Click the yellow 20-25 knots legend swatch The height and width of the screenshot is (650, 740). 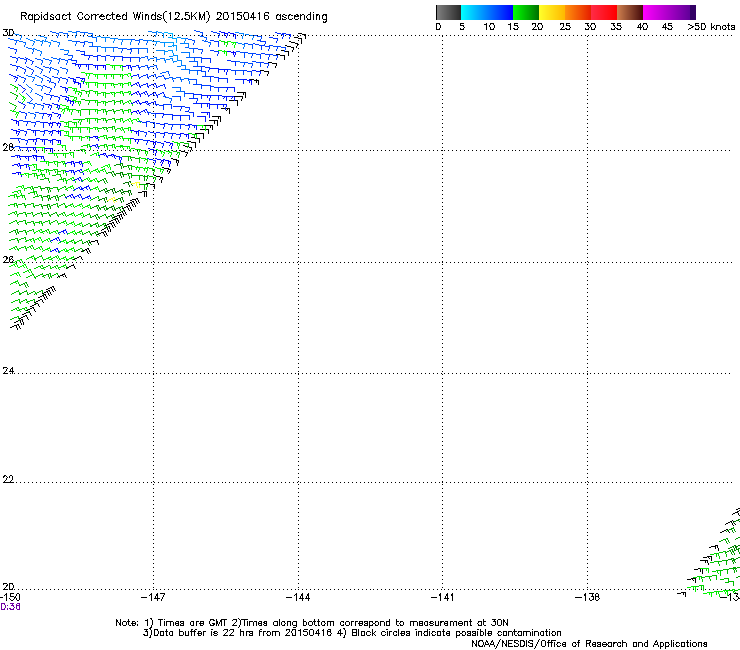(552, 12)
